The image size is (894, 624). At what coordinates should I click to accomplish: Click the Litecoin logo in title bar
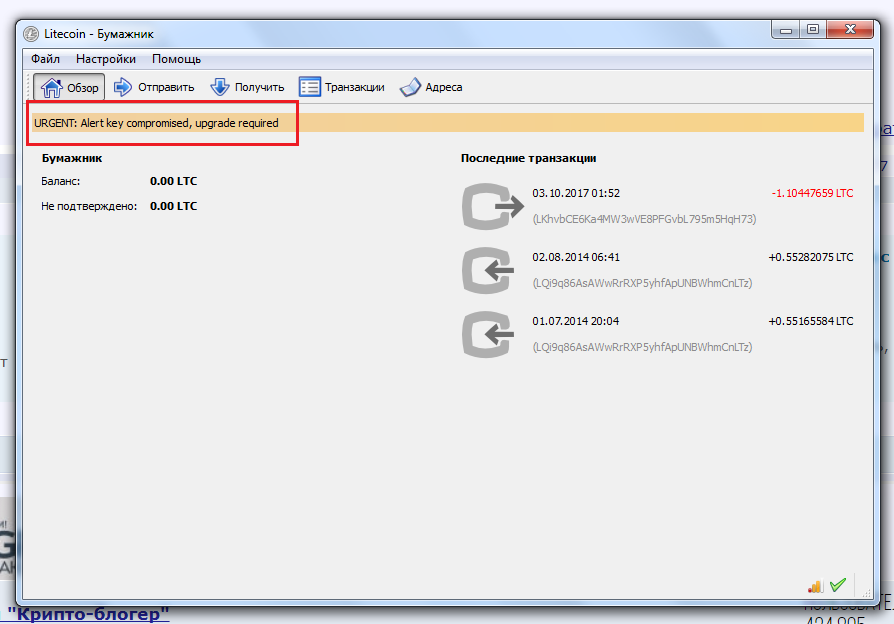tap(31, 34)
